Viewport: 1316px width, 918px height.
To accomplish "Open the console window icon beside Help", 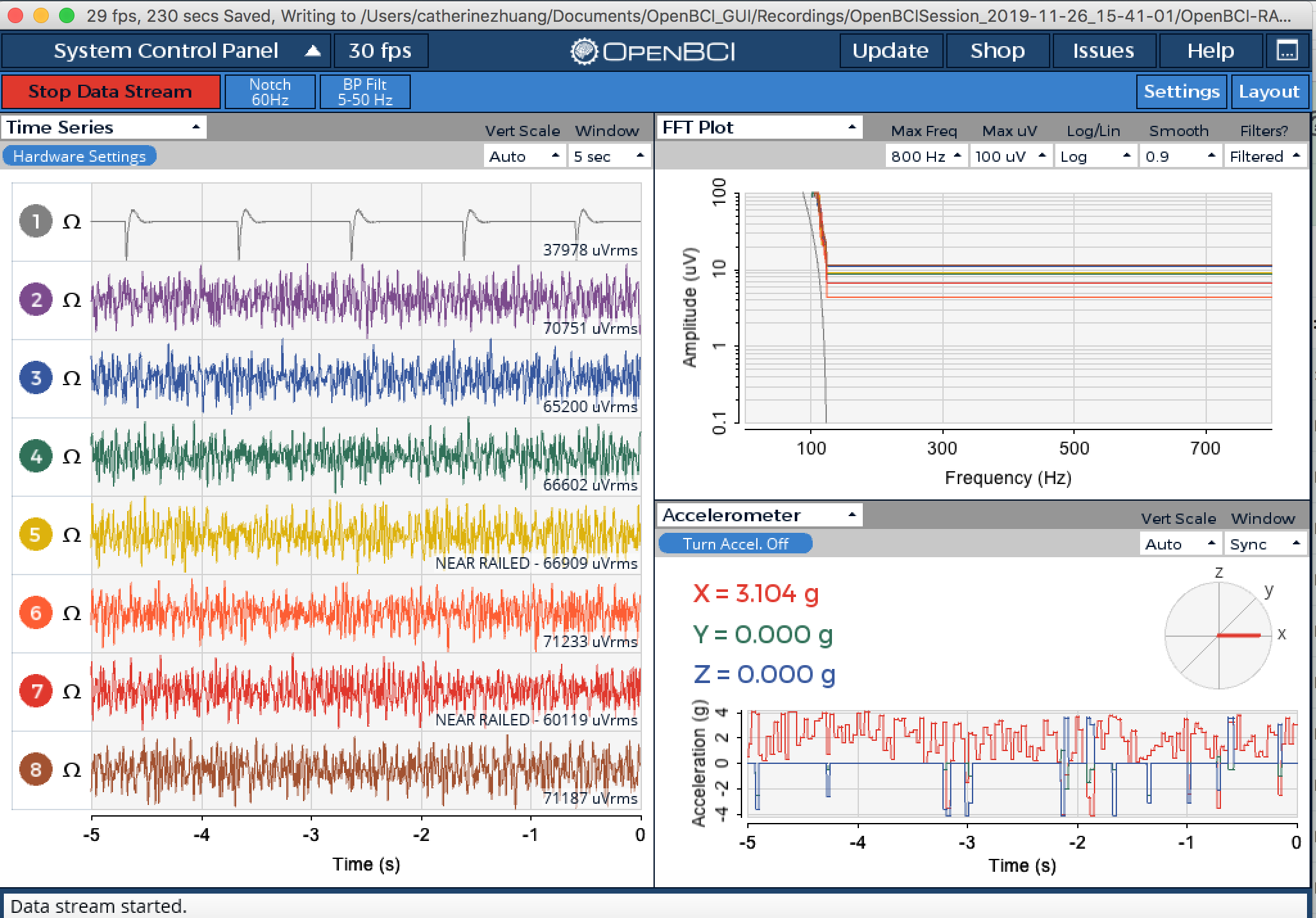I will (1287, 51).
